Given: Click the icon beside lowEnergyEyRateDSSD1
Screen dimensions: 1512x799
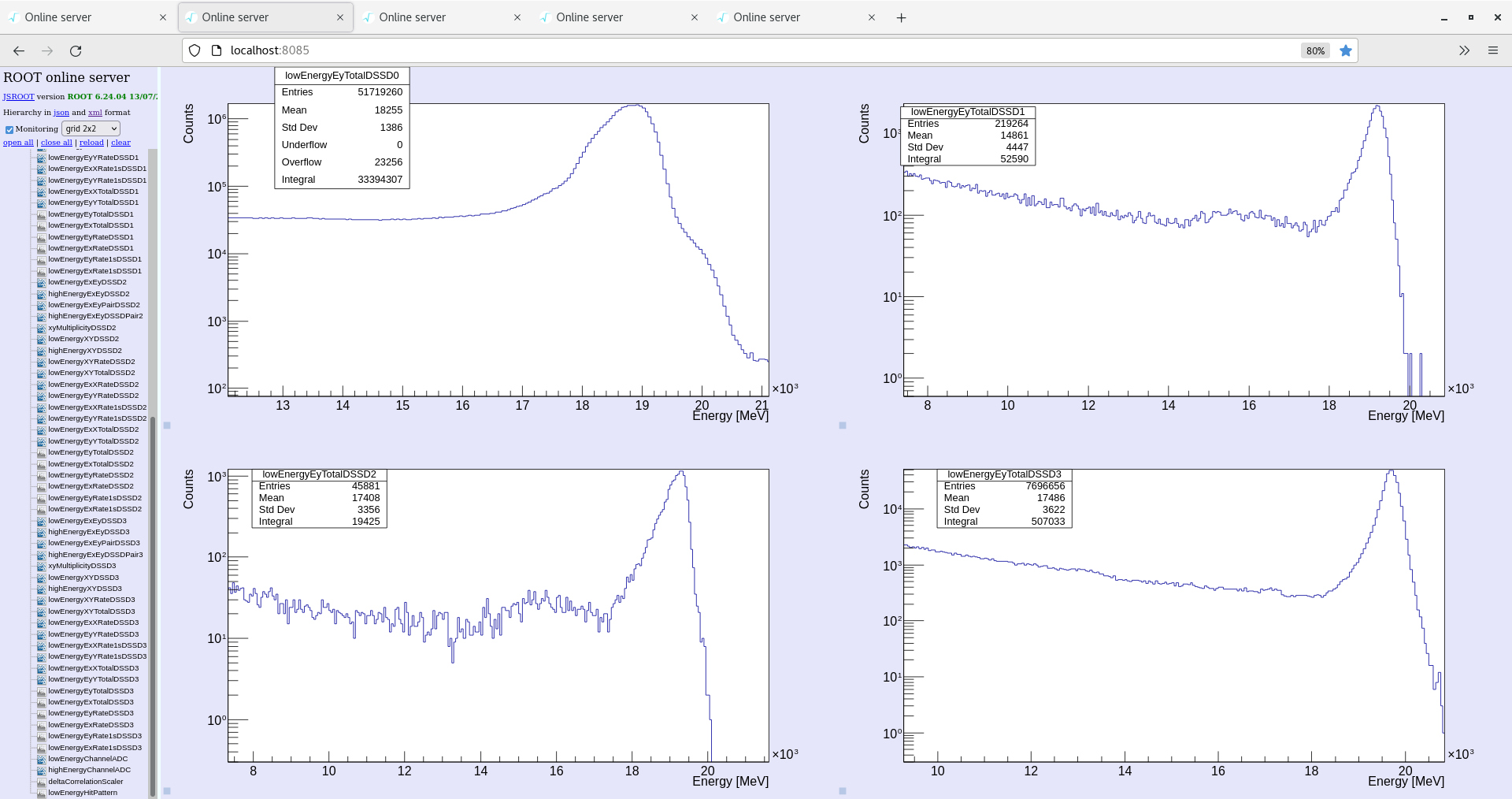Looking at the screenshot, I should click(x=42, y=237).
